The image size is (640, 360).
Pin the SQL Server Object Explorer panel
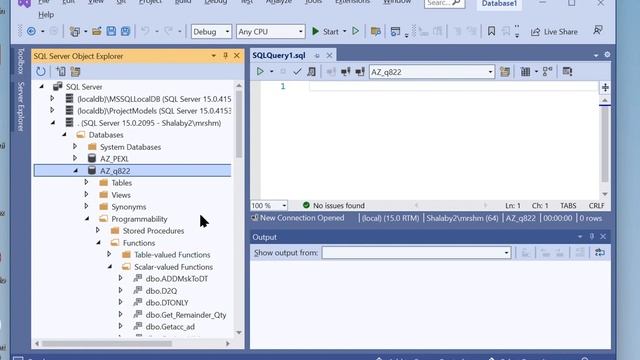click(225, 56)
